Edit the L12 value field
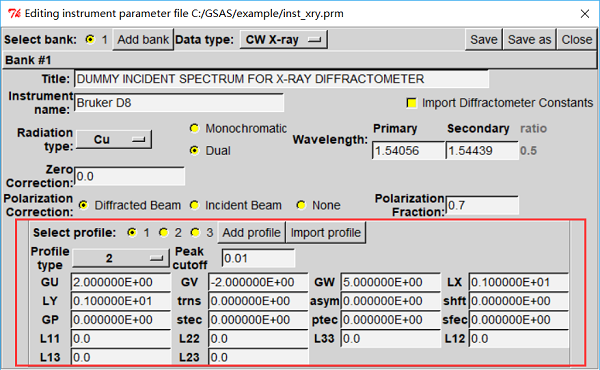The width and height of the screenshot is (600, 370). [x=519, y=339]
